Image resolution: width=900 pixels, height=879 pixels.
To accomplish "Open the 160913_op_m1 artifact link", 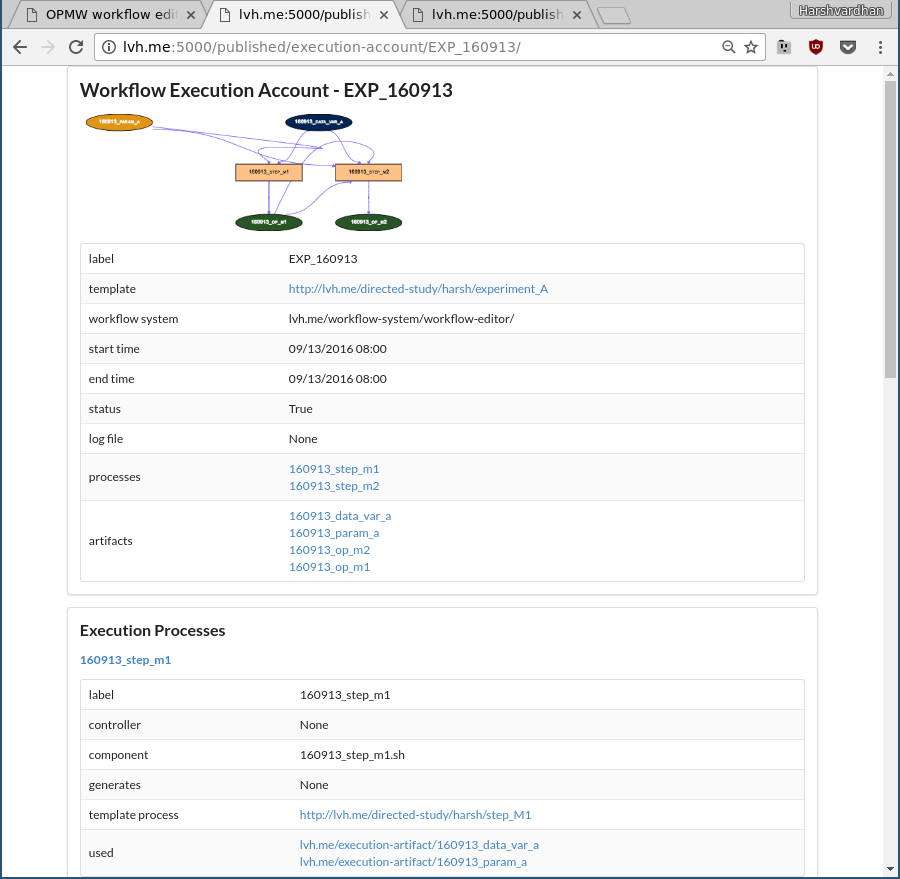I will pos(329,567).
